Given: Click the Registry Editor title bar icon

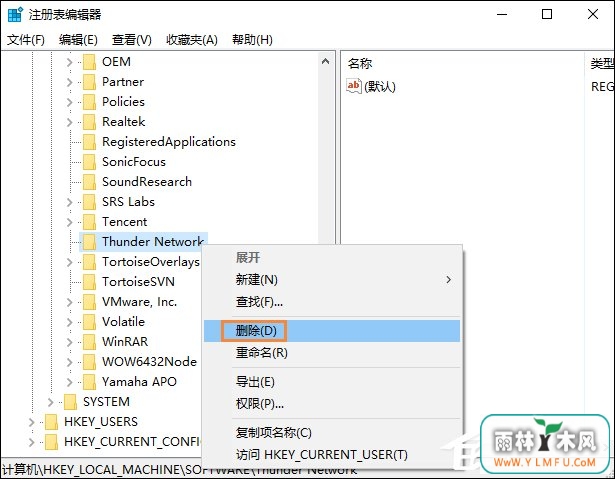Looking at the screenshot, I should click(x=15, y=15).
